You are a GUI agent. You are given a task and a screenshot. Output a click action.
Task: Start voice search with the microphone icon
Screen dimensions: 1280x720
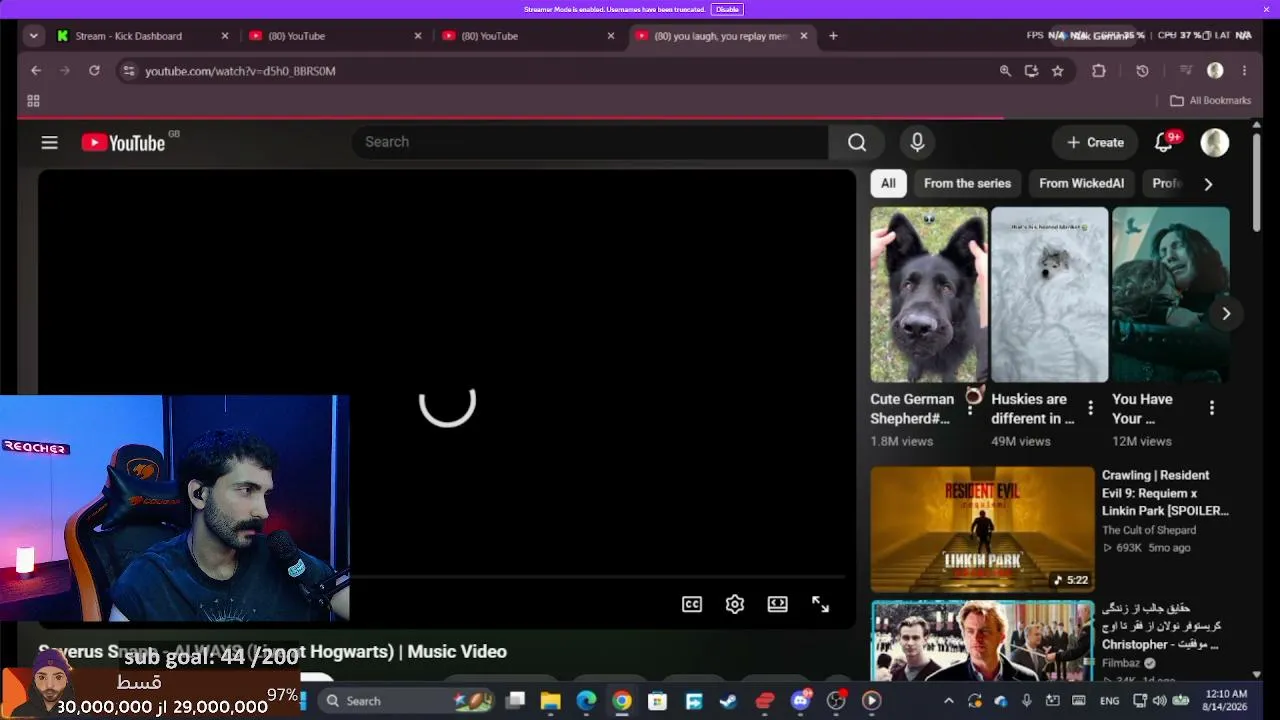point(917,142)
